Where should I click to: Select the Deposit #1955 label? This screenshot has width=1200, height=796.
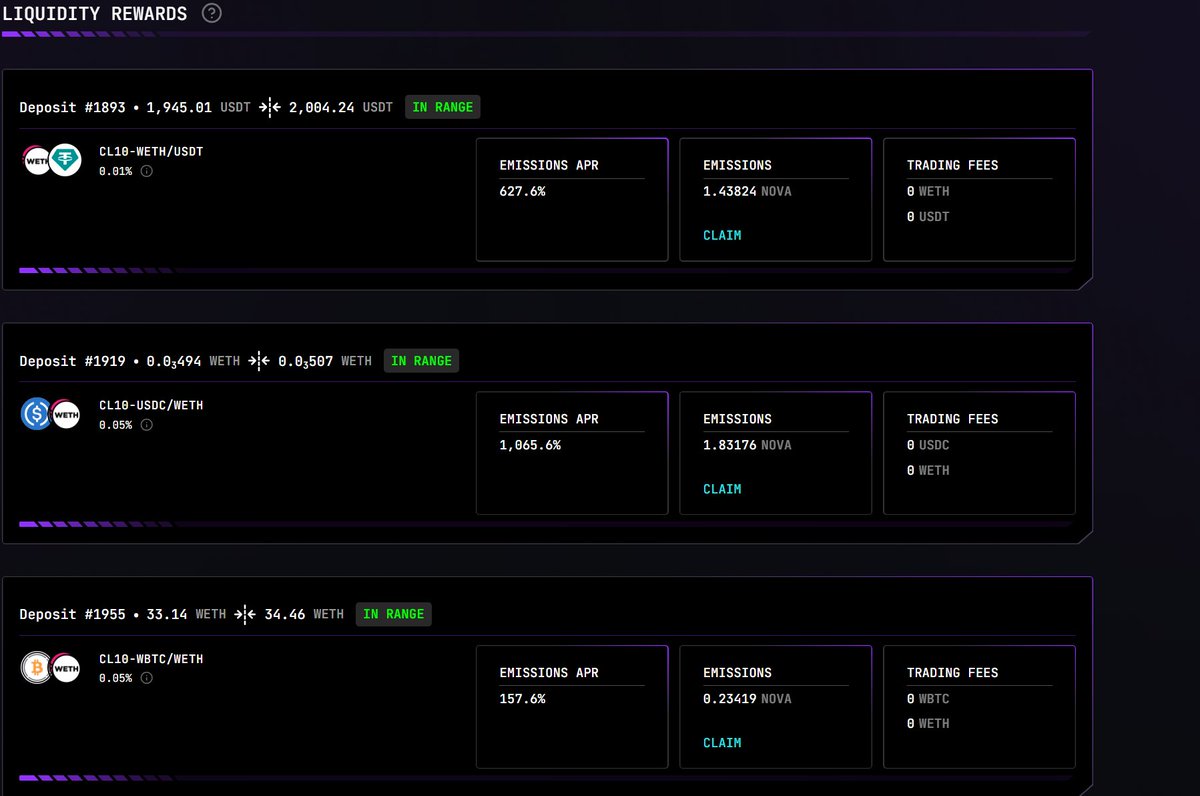73,614
